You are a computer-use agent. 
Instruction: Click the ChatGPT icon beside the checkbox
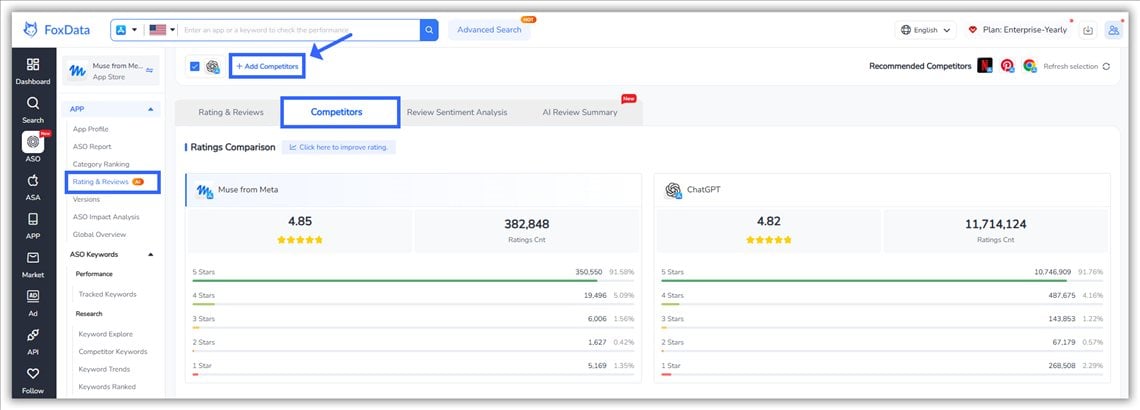pyautogui.click(x=213, y=66)
